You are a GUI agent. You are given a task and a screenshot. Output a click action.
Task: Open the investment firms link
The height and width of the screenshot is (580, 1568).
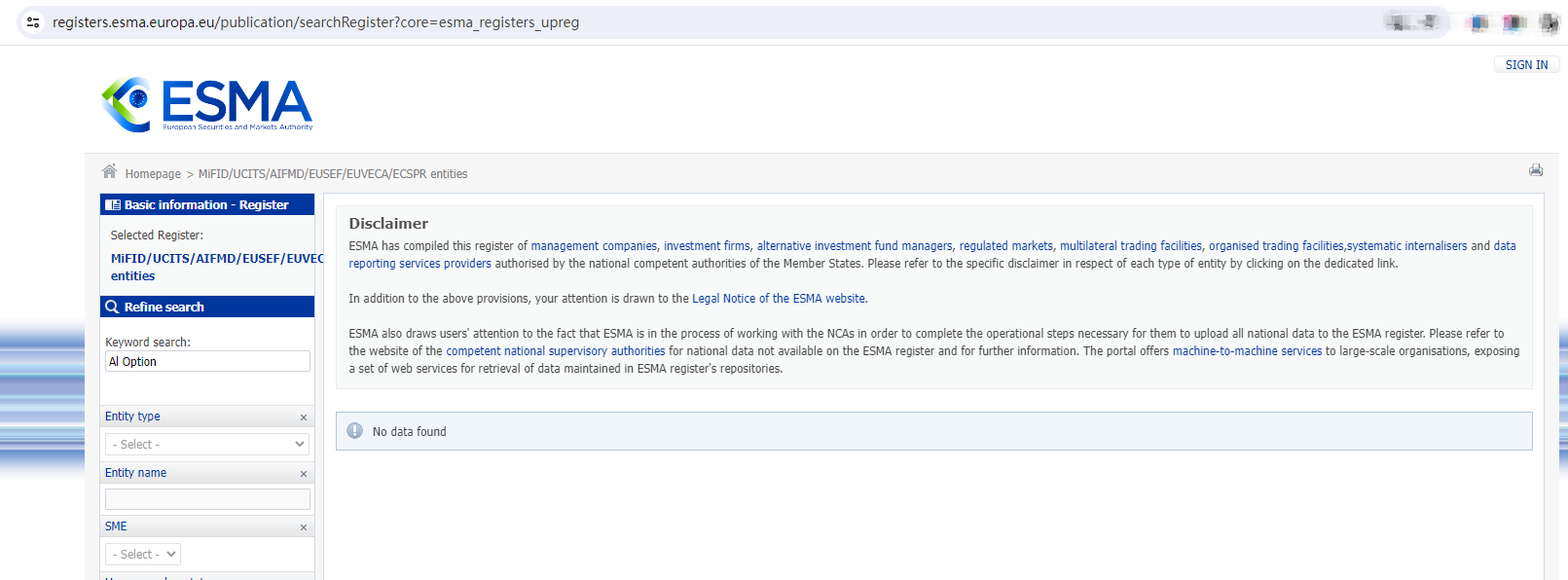pos(707,246)
